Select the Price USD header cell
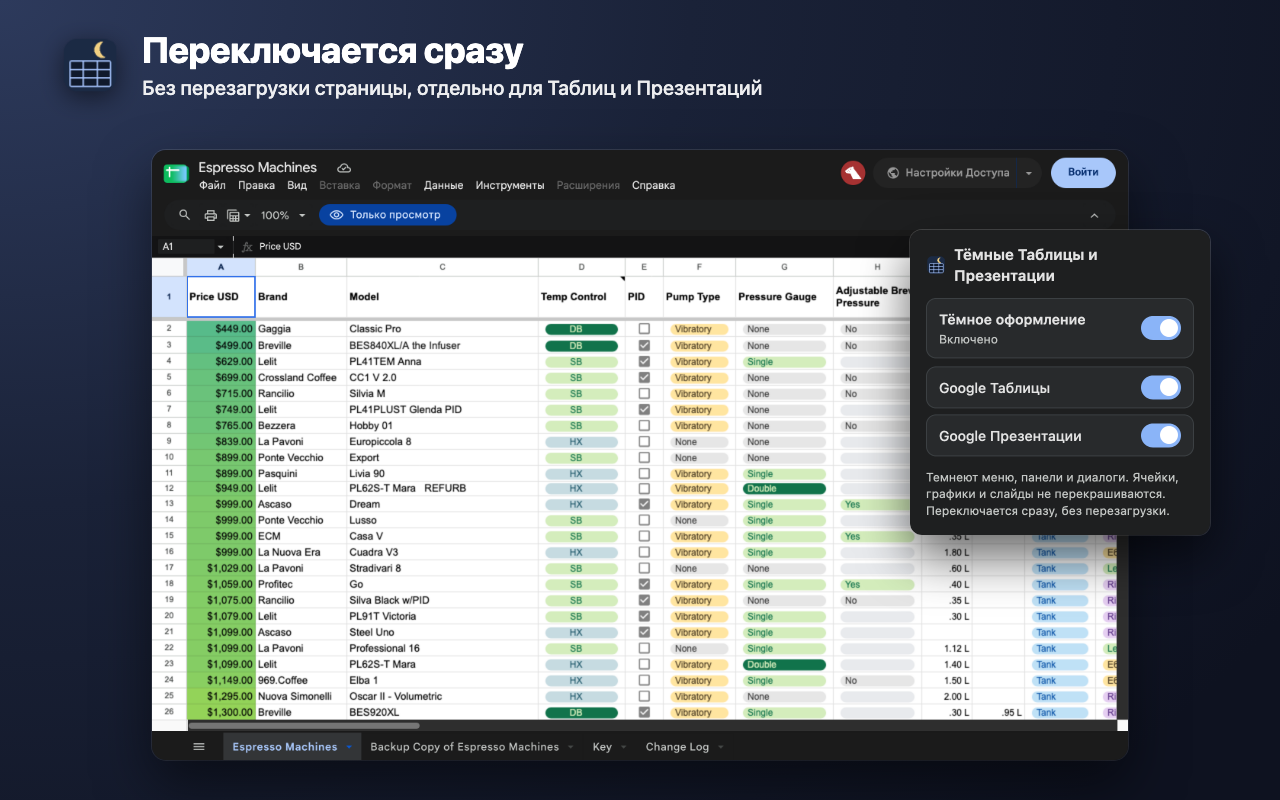This screenshot has width=1280, height=800. pyautogui.click(x=221, y=297)
